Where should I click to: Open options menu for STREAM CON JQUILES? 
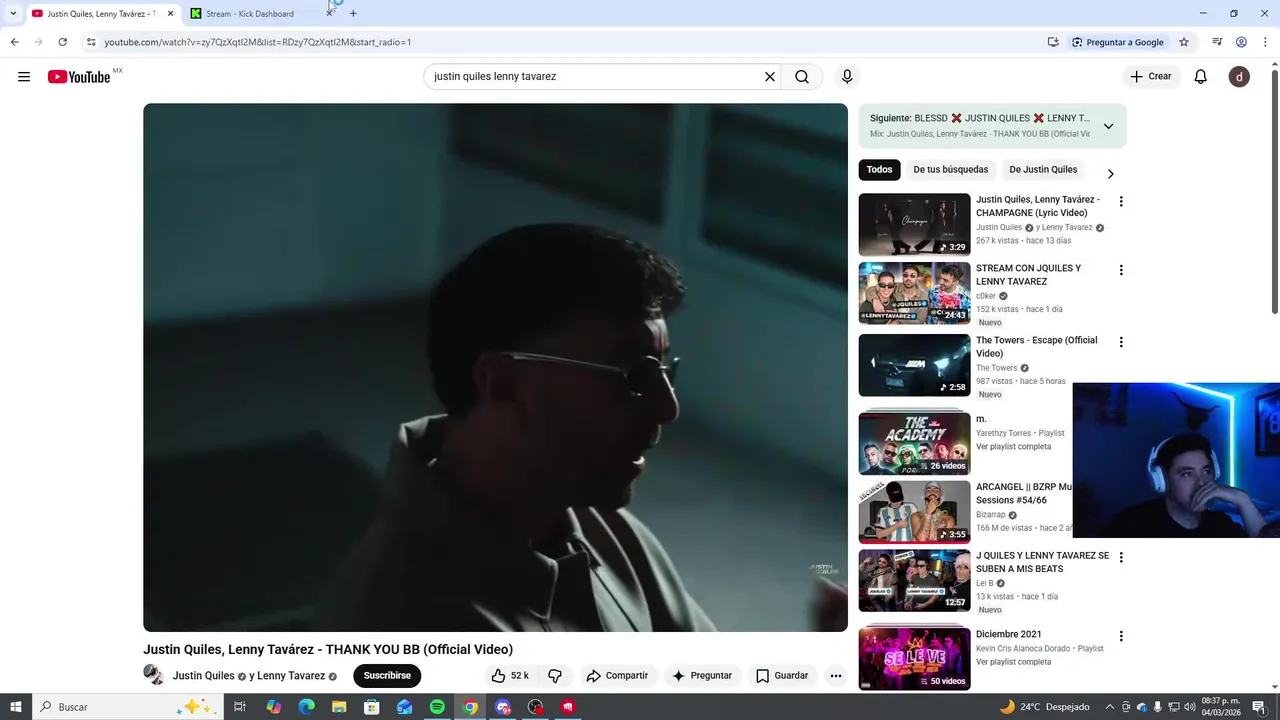click(1121, 270)
